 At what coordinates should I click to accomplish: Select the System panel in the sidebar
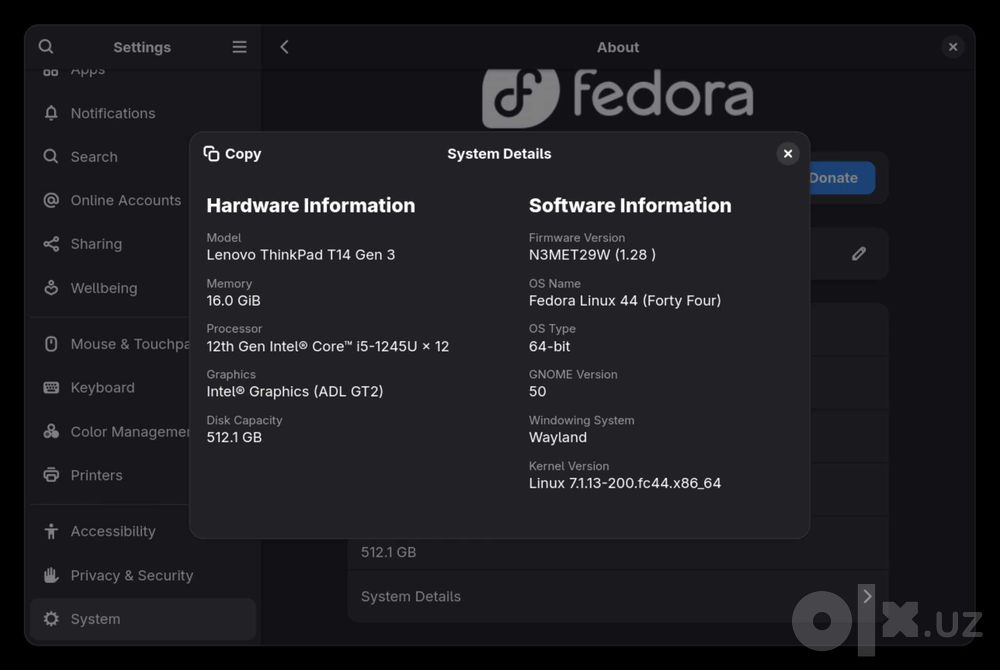143,618
